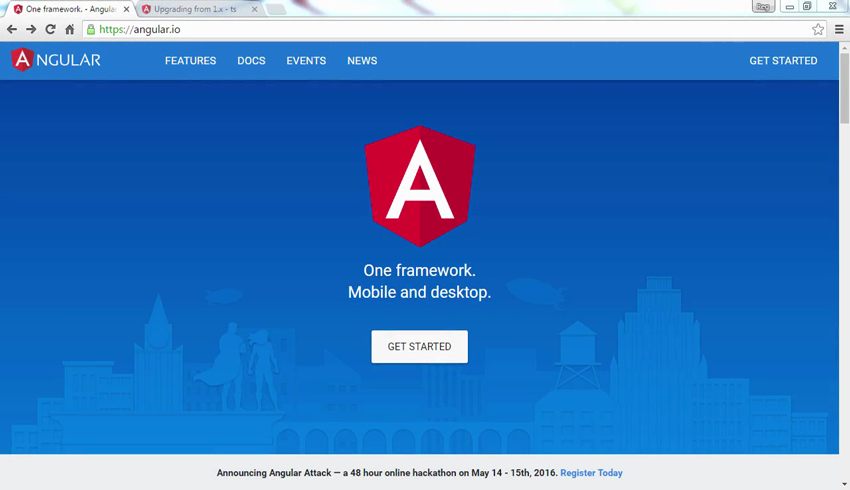The image size is (850, 490).
Task: Restore down the Chrome window
Action: click(x=807, y=7)
